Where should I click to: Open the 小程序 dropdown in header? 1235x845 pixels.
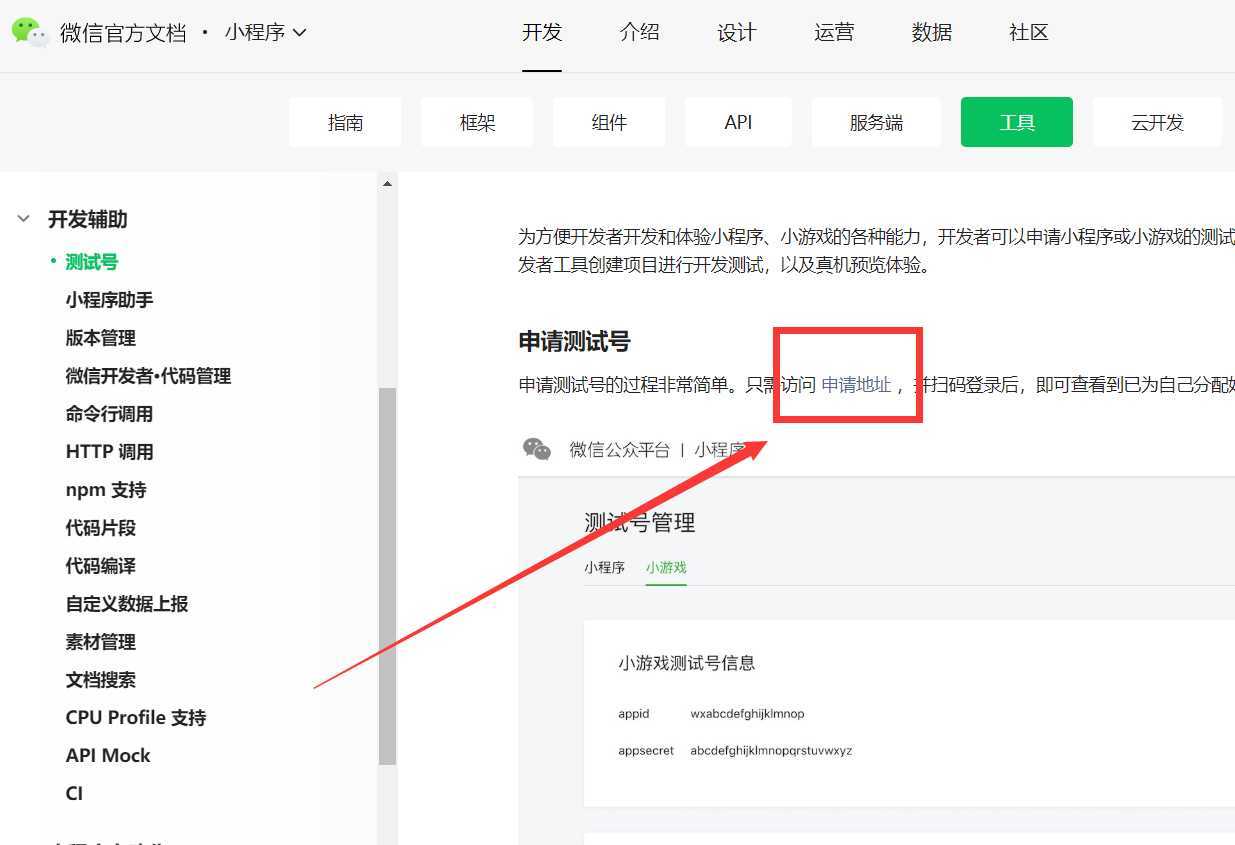(265, 32)
